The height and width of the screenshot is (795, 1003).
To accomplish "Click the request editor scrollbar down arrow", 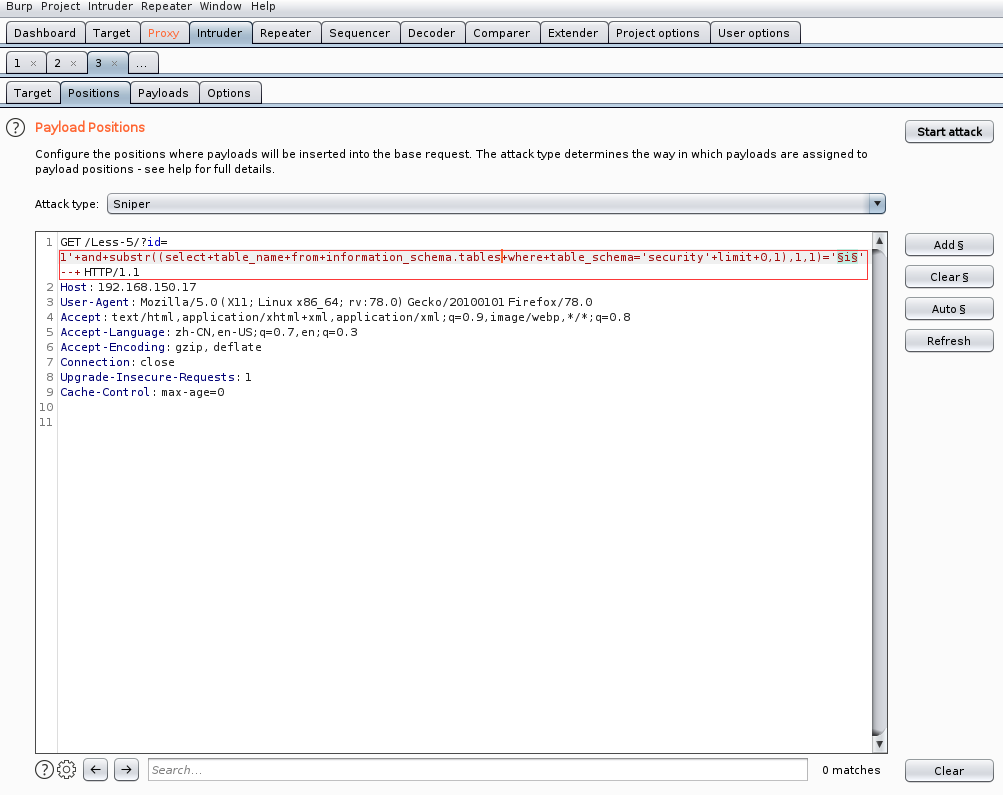I will (x=879, y=745).
